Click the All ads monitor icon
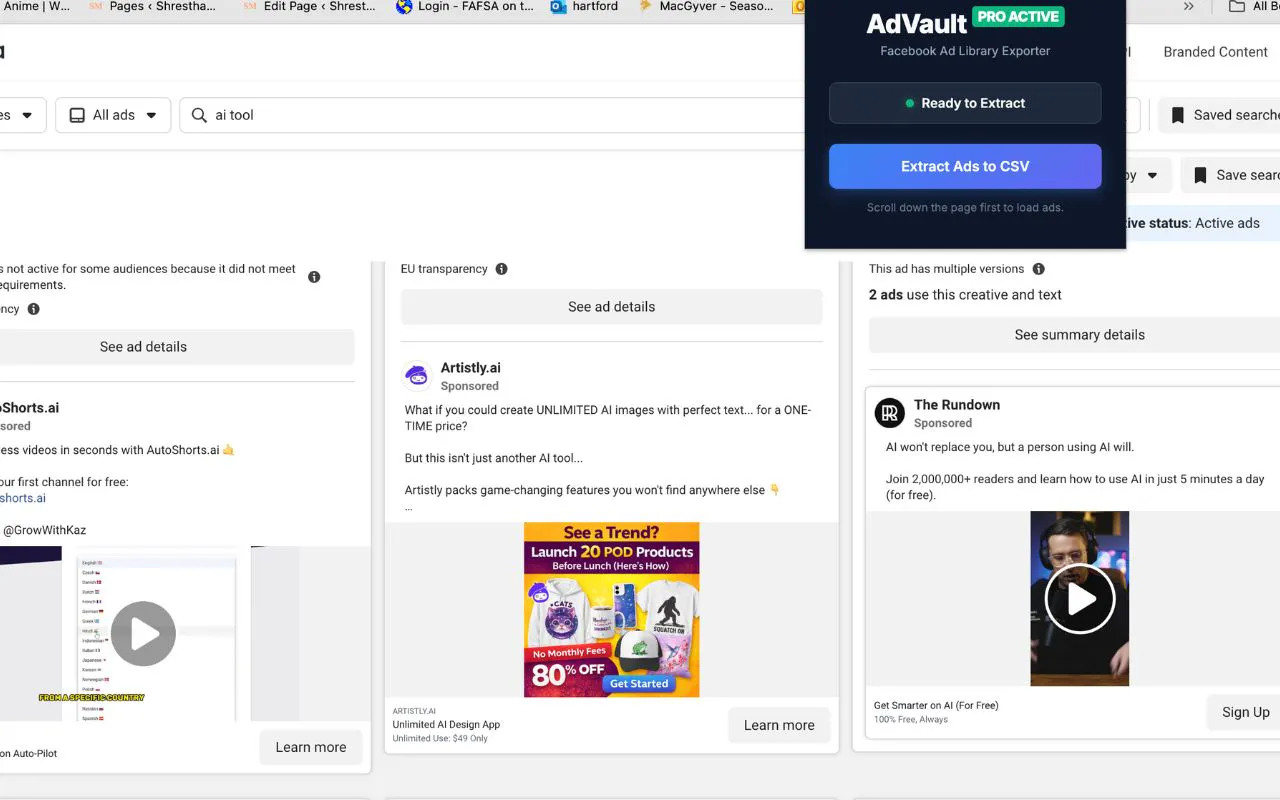 click(77, 115)
